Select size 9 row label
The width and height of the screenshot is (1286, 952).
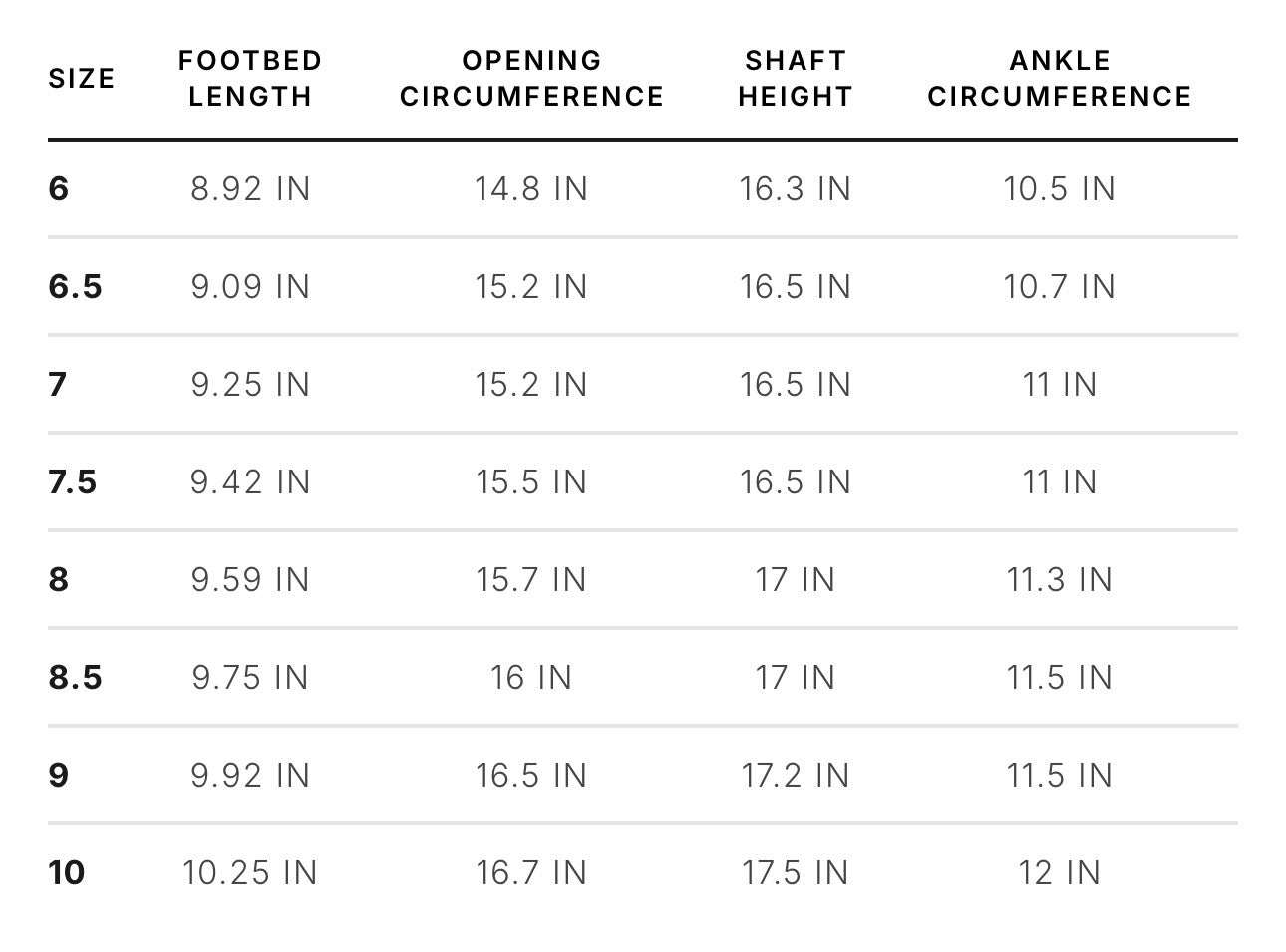(x=59, y=775)
